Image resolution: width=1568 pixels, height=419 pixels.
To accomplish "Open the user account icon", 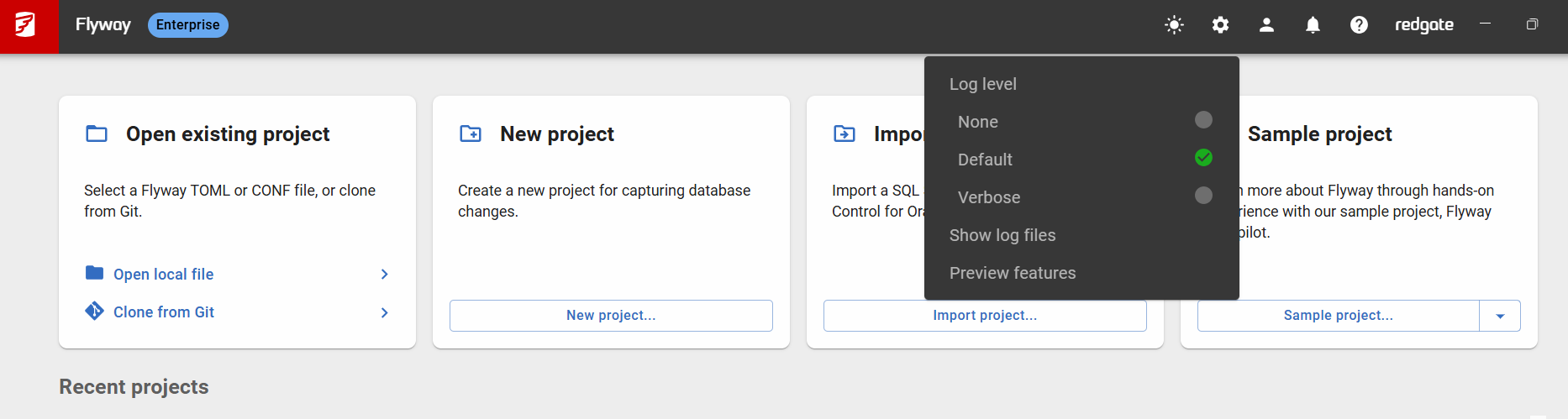I will [1266, 25].
